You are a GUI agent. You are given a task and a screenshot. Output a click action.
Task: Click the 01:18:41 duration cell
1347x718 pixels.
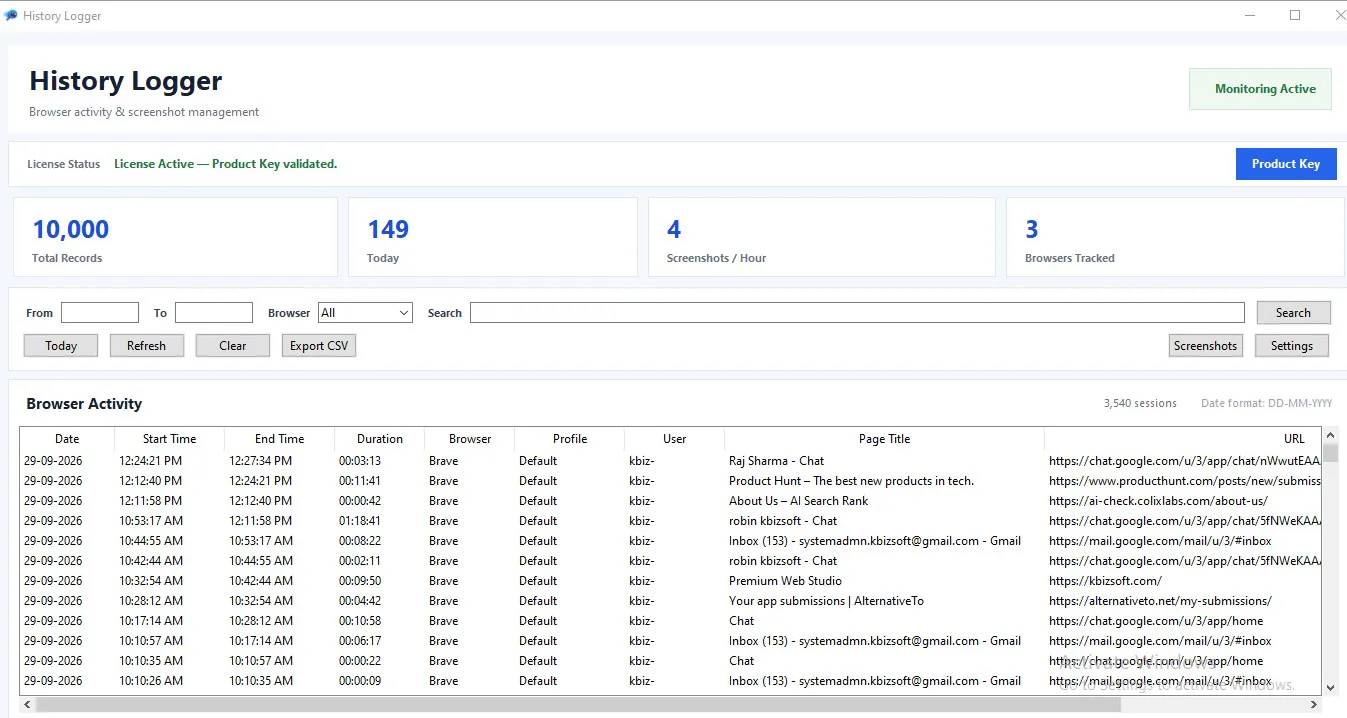[360, 521]
